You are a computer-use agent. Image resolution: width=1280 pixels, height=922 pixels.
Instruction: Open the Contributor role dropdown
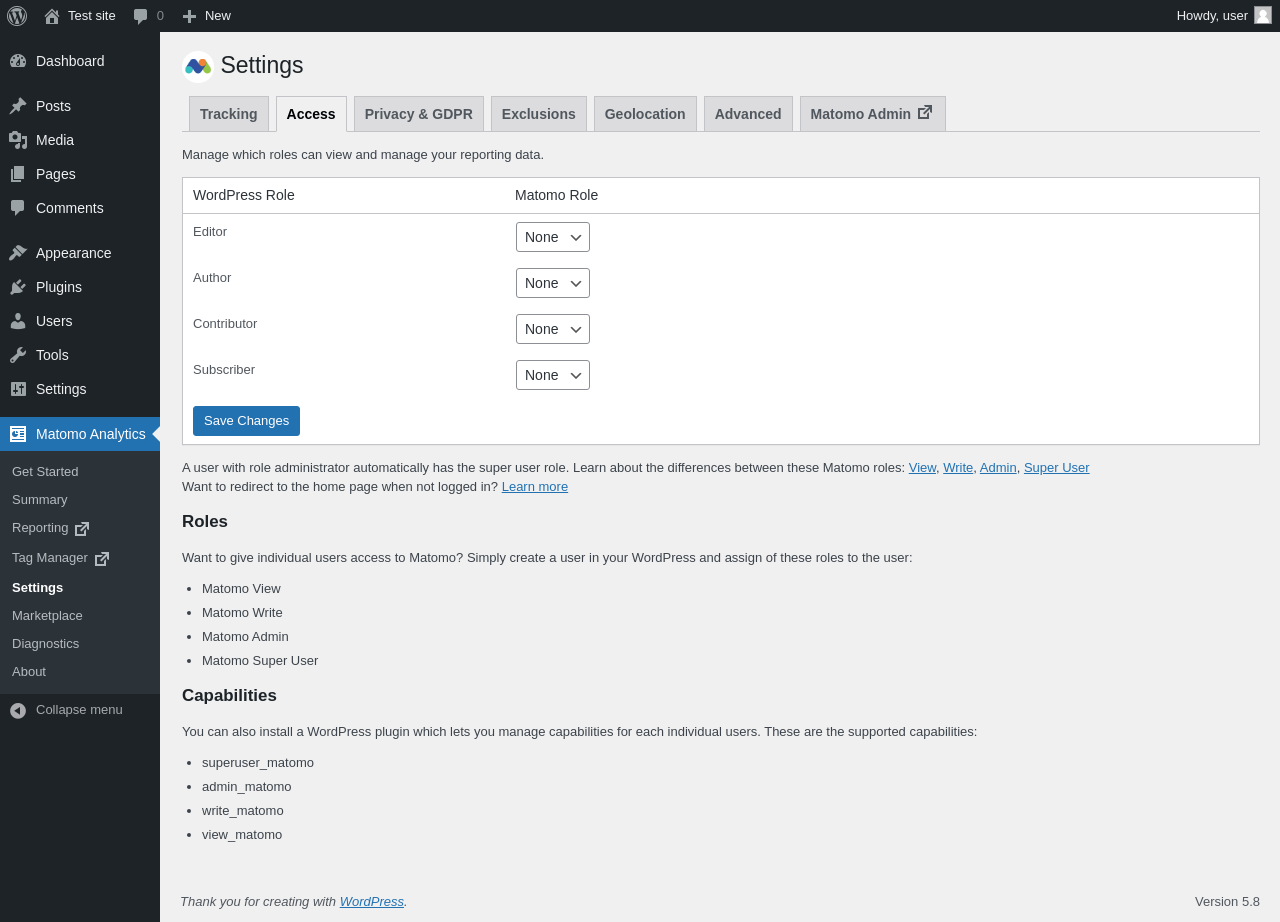[x=553, y=329]
